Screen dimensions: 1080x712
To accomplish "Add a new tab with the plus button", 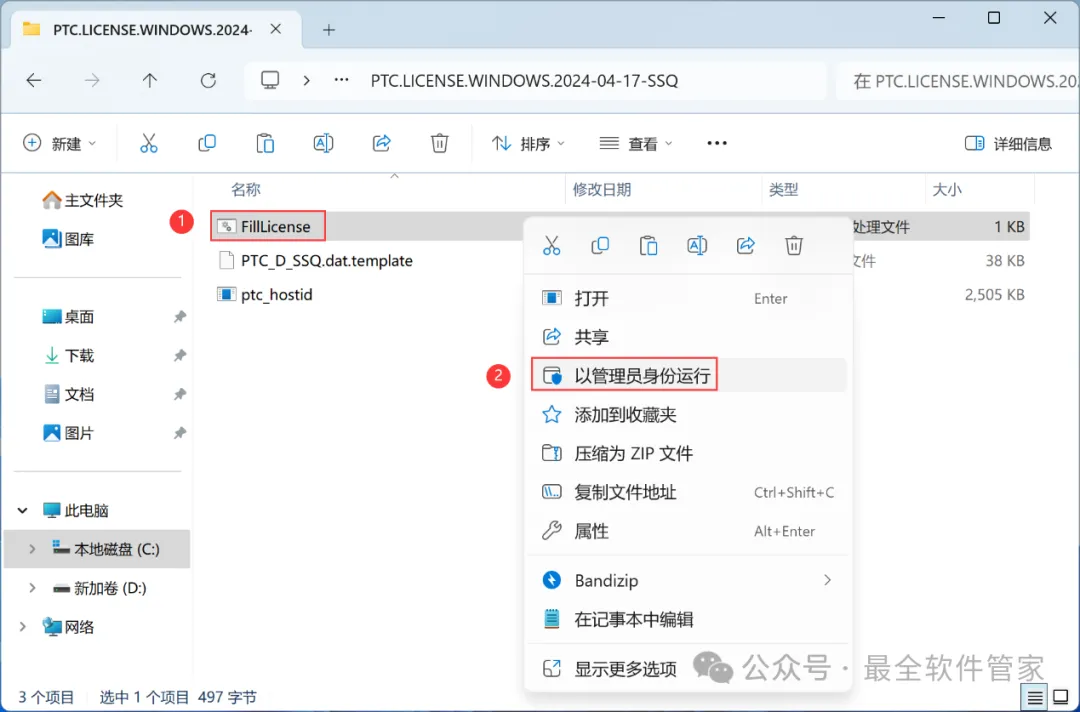I will tap(329, 30).
